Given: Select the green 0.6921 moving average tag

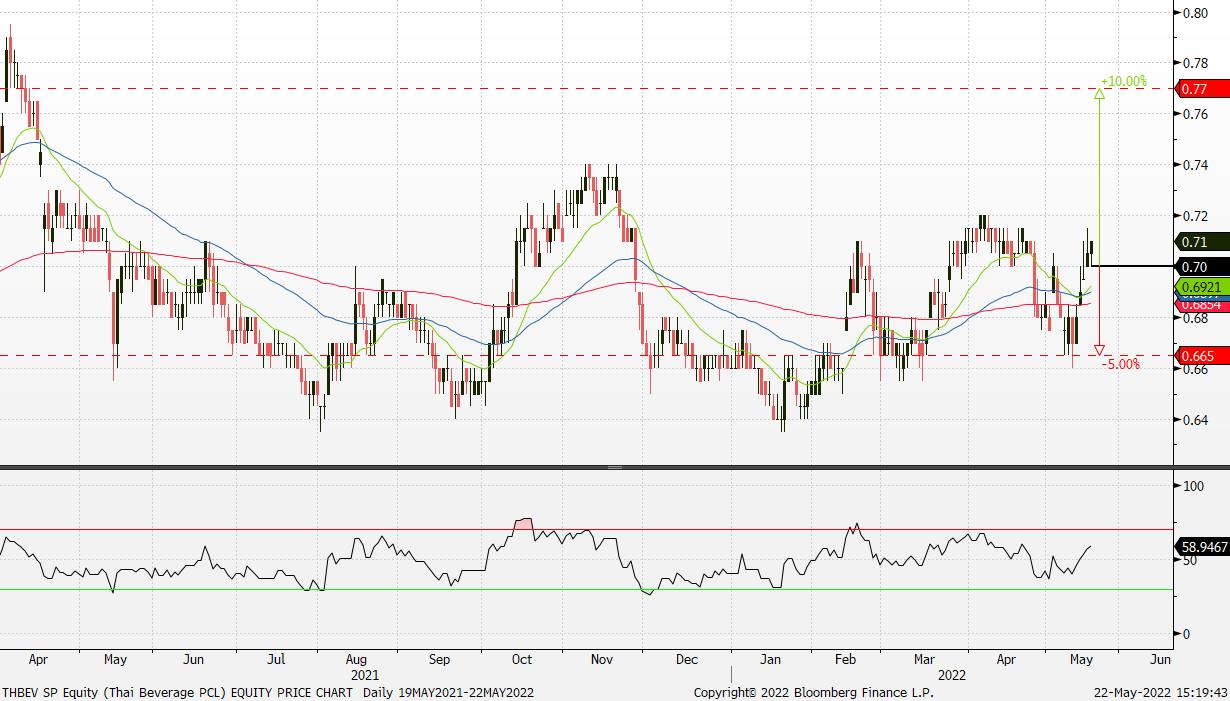Looking at the screenshot, I should point(1200,286).
